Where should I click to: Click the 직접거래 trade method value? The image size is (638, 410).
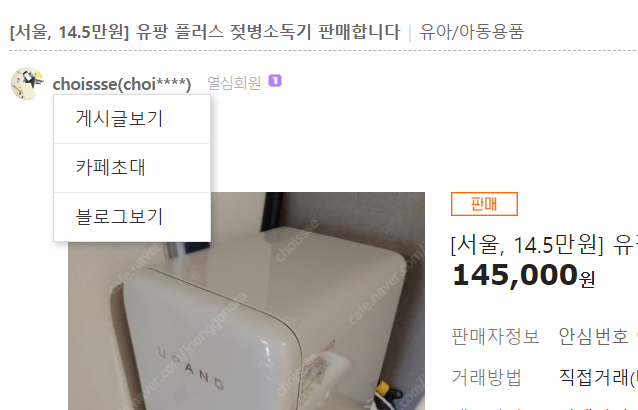[x=598, y=377]
